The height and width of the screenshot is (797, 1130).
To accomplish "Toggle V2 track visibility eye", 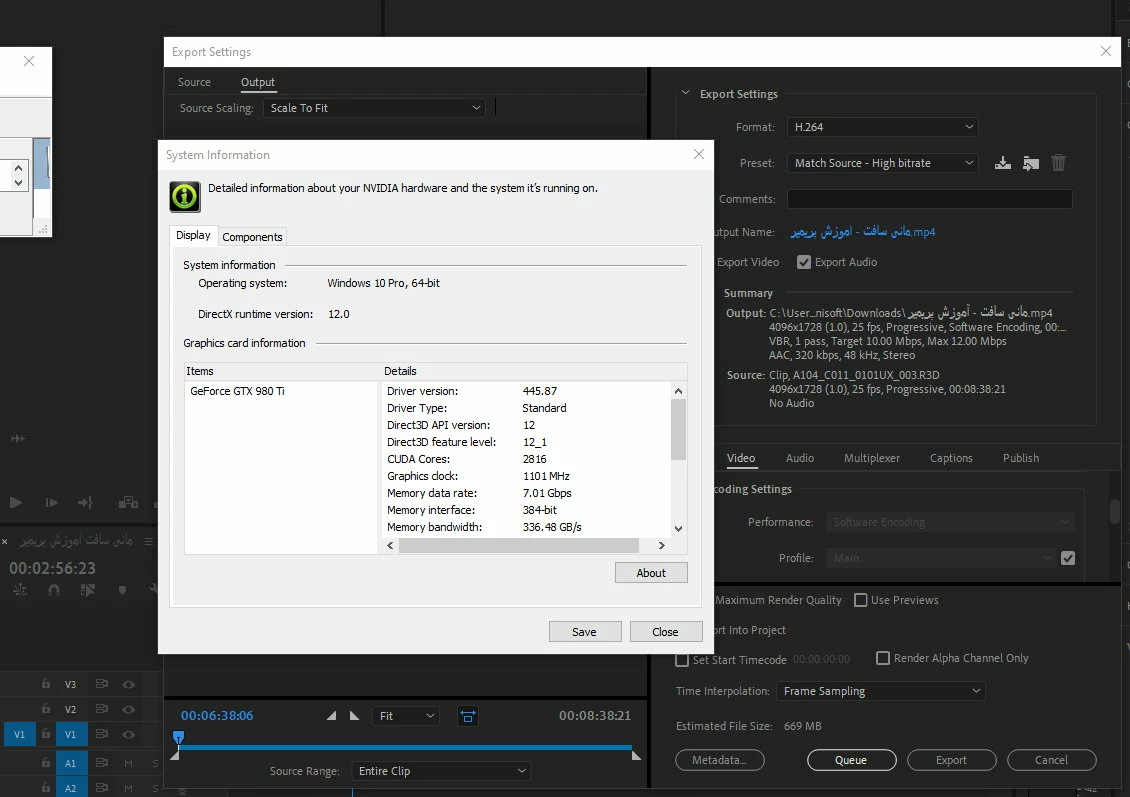I will tap(128, 709).
